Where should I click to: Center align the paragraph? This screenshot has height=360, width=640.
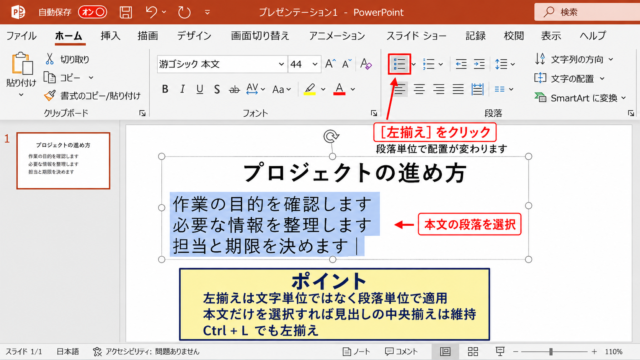(419, 89)
